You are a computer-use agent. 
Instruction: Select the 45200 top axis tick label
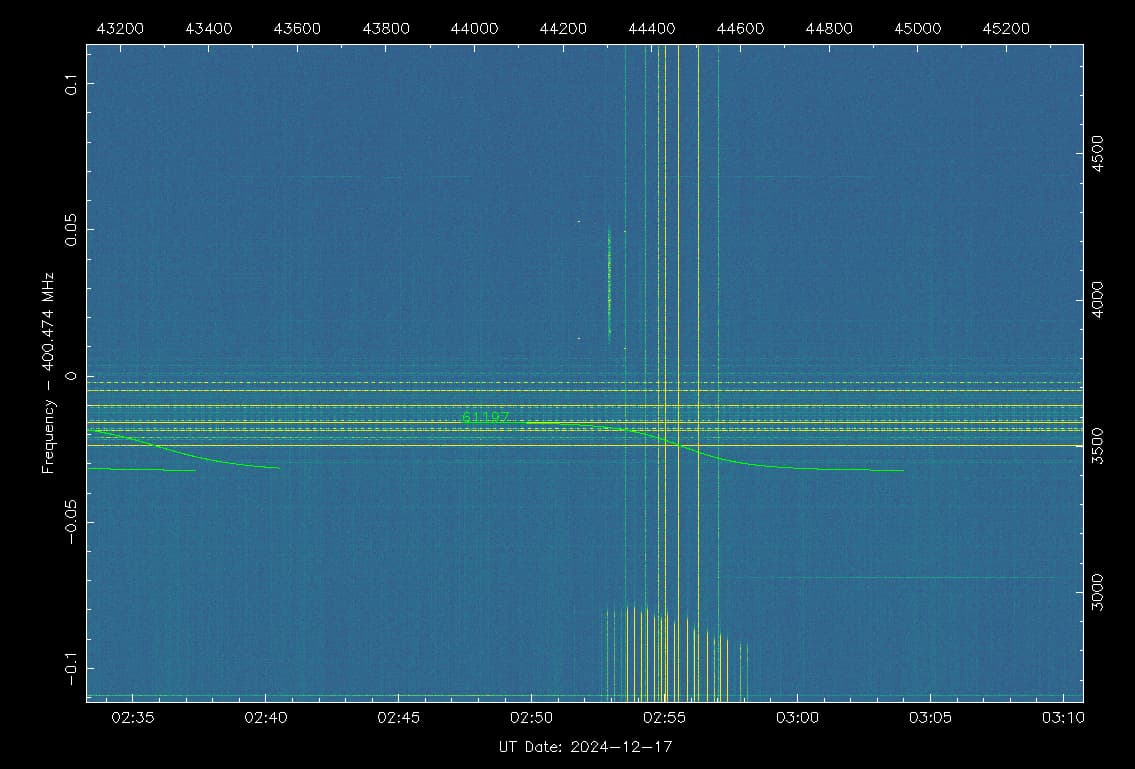(x=1005, y=28)
